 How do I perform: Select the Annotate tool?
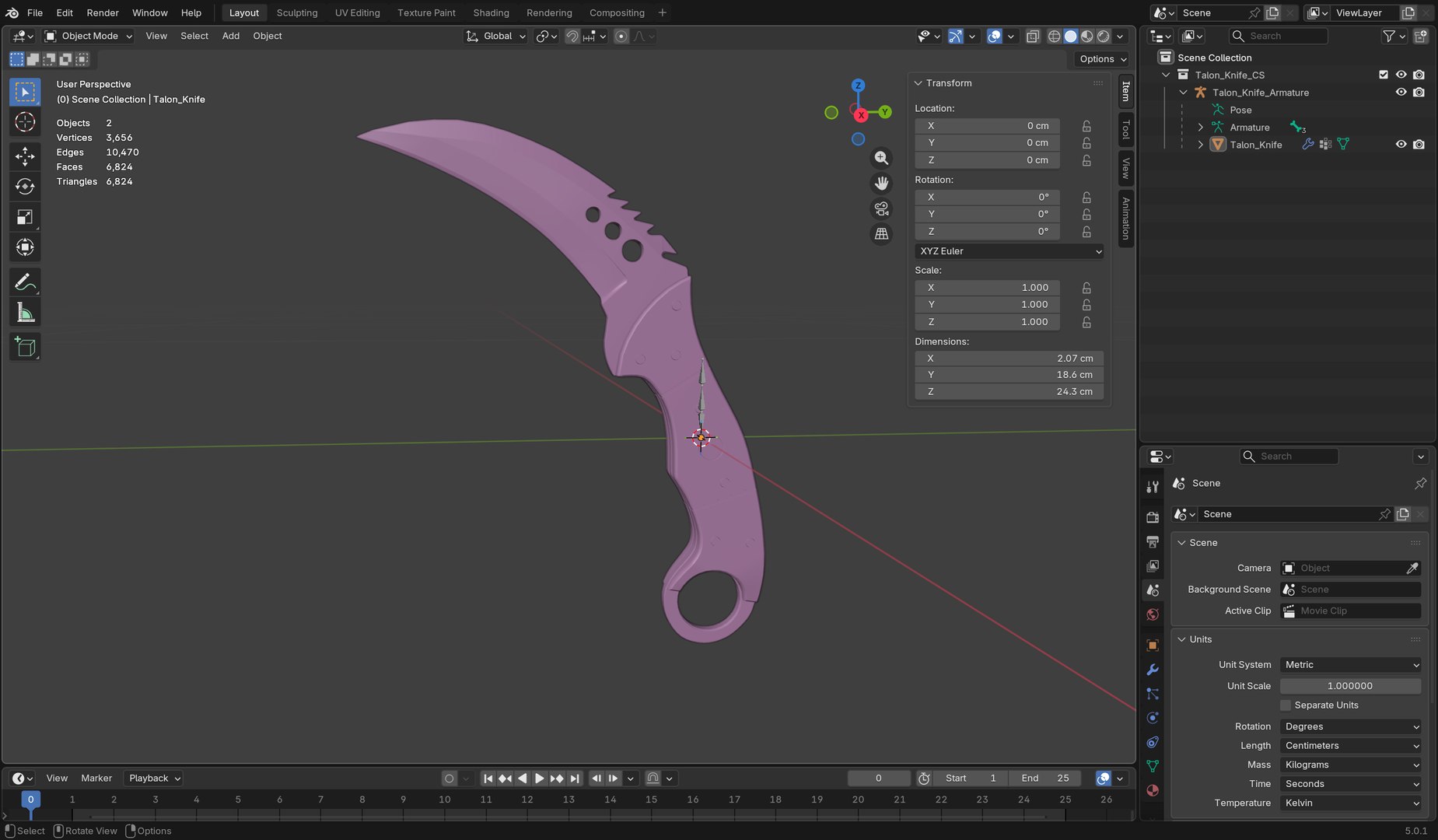point(25,282)
